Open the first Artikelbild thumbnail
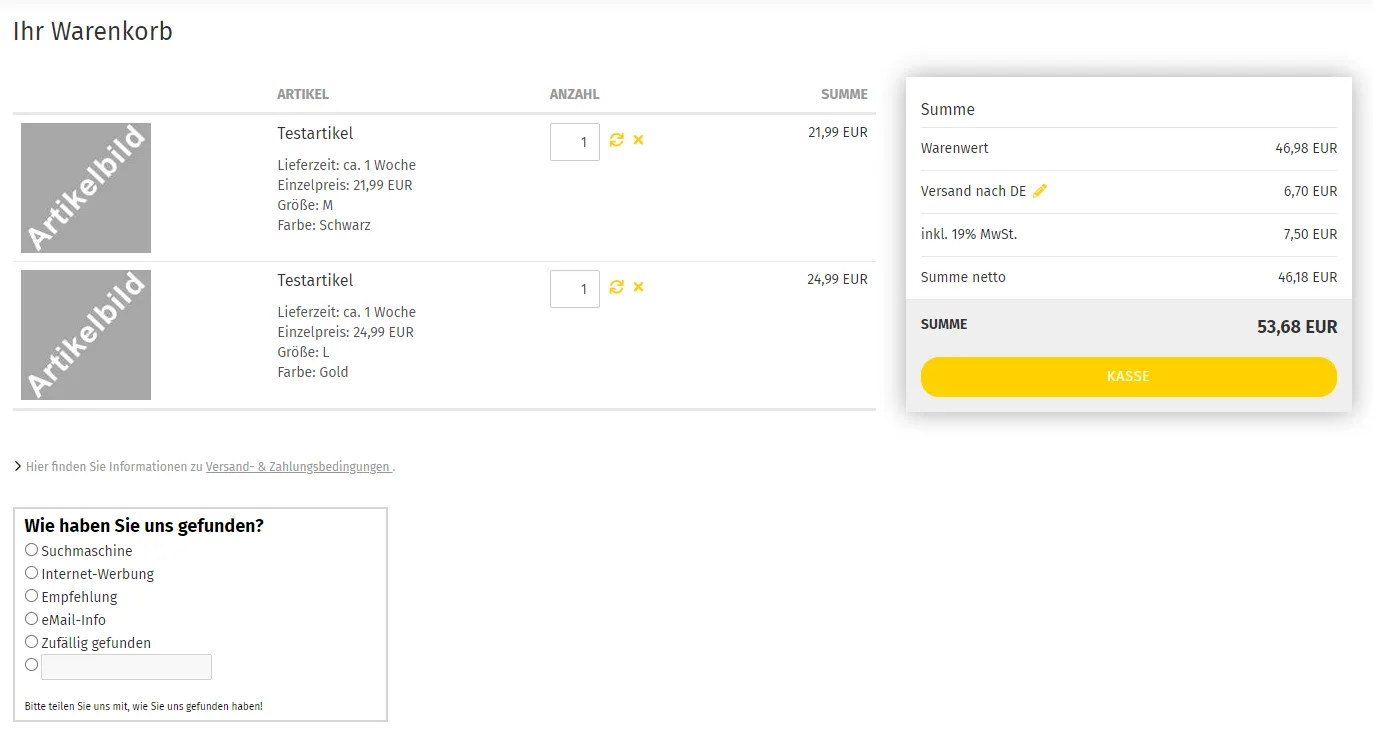The image size is (1373, 752). pyautogui.click(x=86, y=188)
